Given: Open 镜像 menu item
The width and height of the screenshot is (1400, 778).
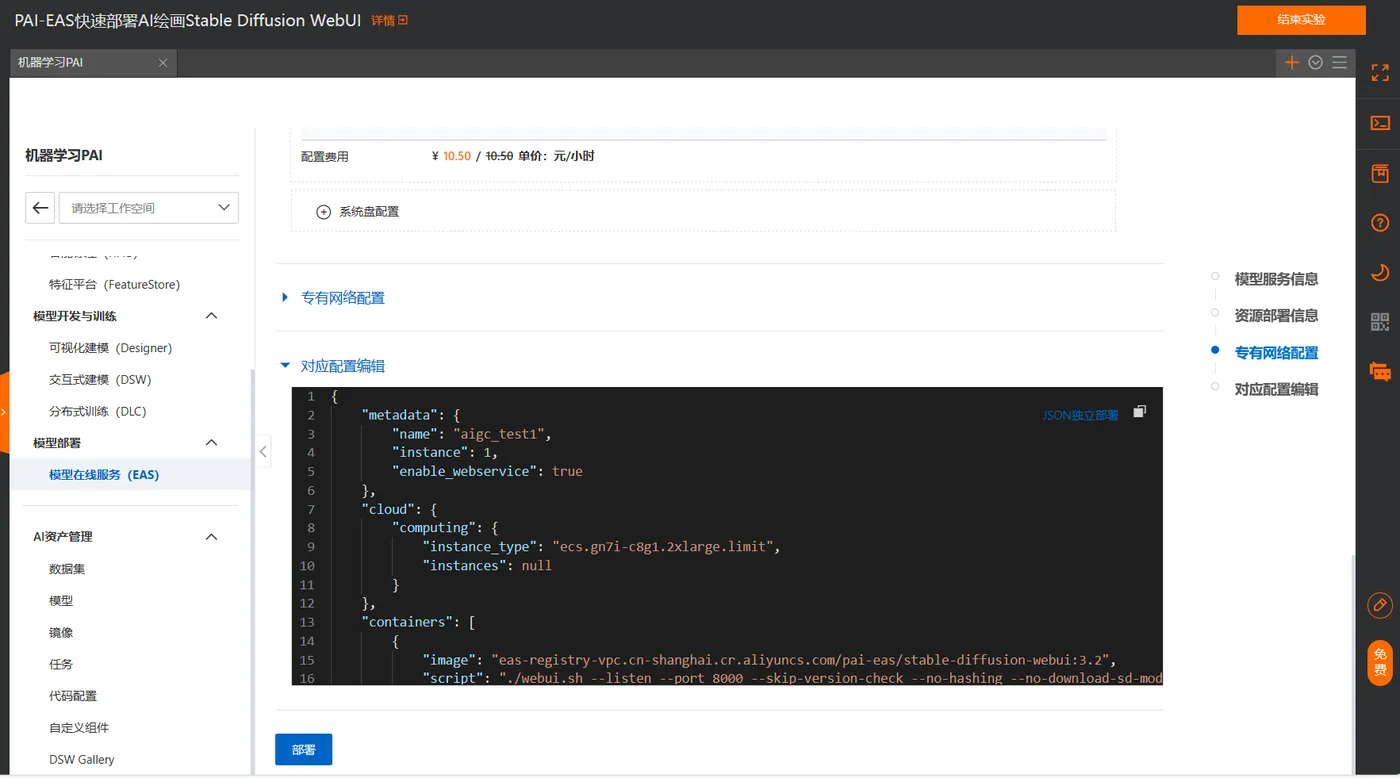Looking at the screenshot, I should pyautogui.click(x=61, y=633).
